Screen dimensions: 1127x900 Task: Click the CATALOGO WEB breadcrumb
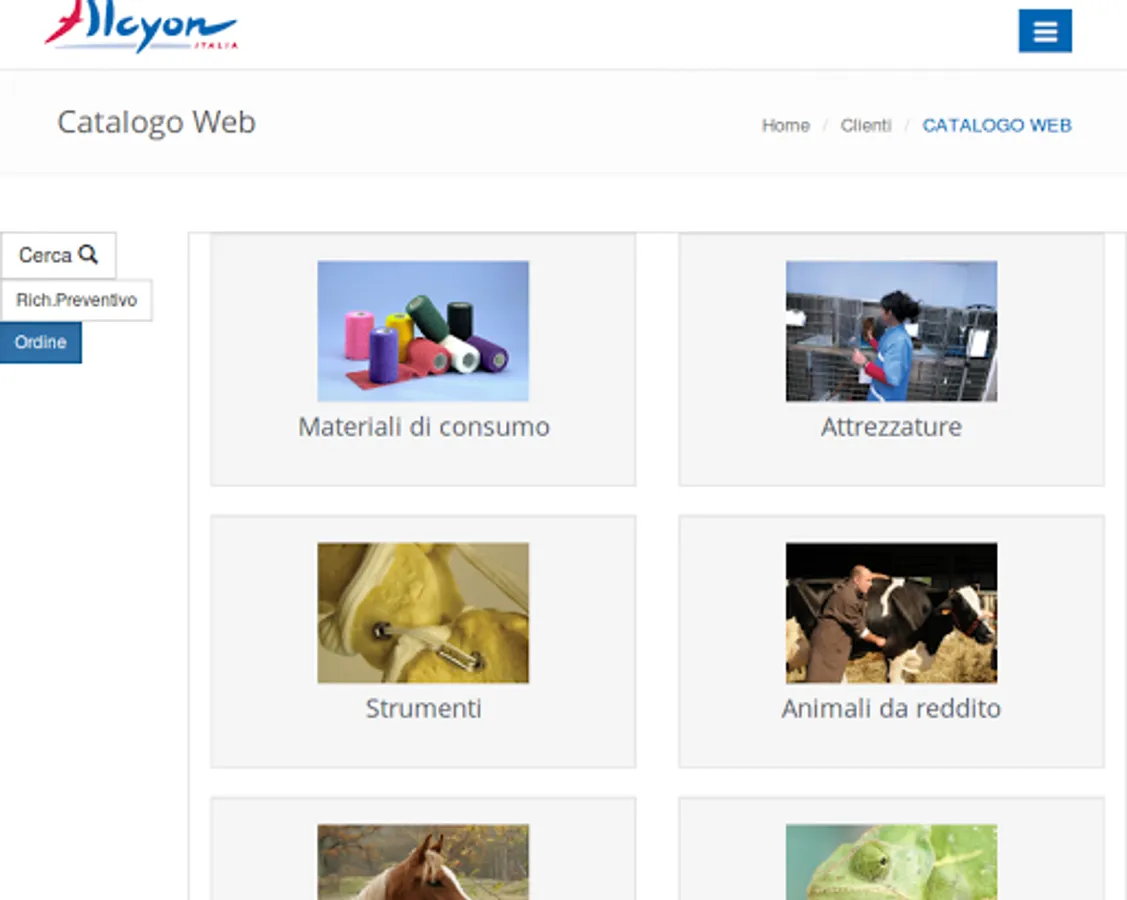(997, 126)
